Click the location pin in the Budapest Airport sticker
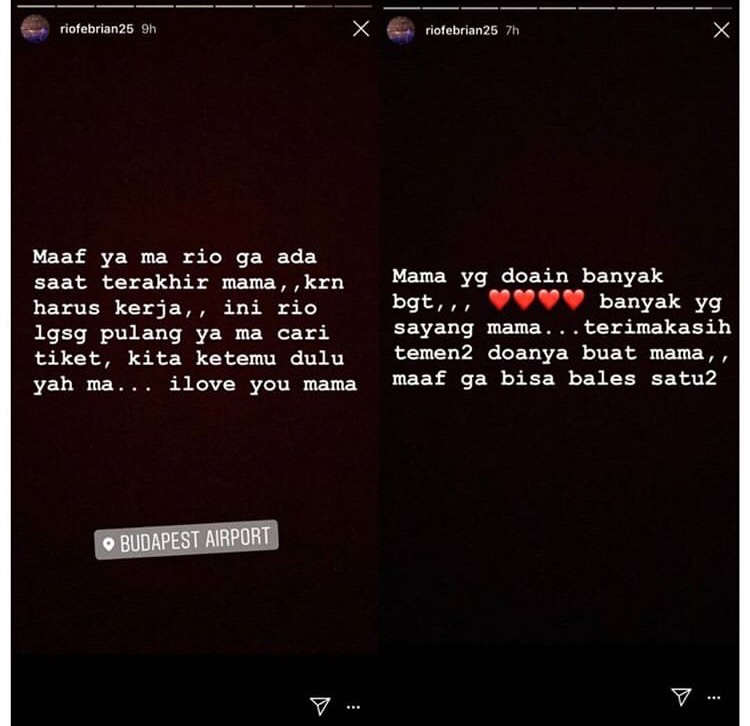750x726 pixels. (109, 544)
